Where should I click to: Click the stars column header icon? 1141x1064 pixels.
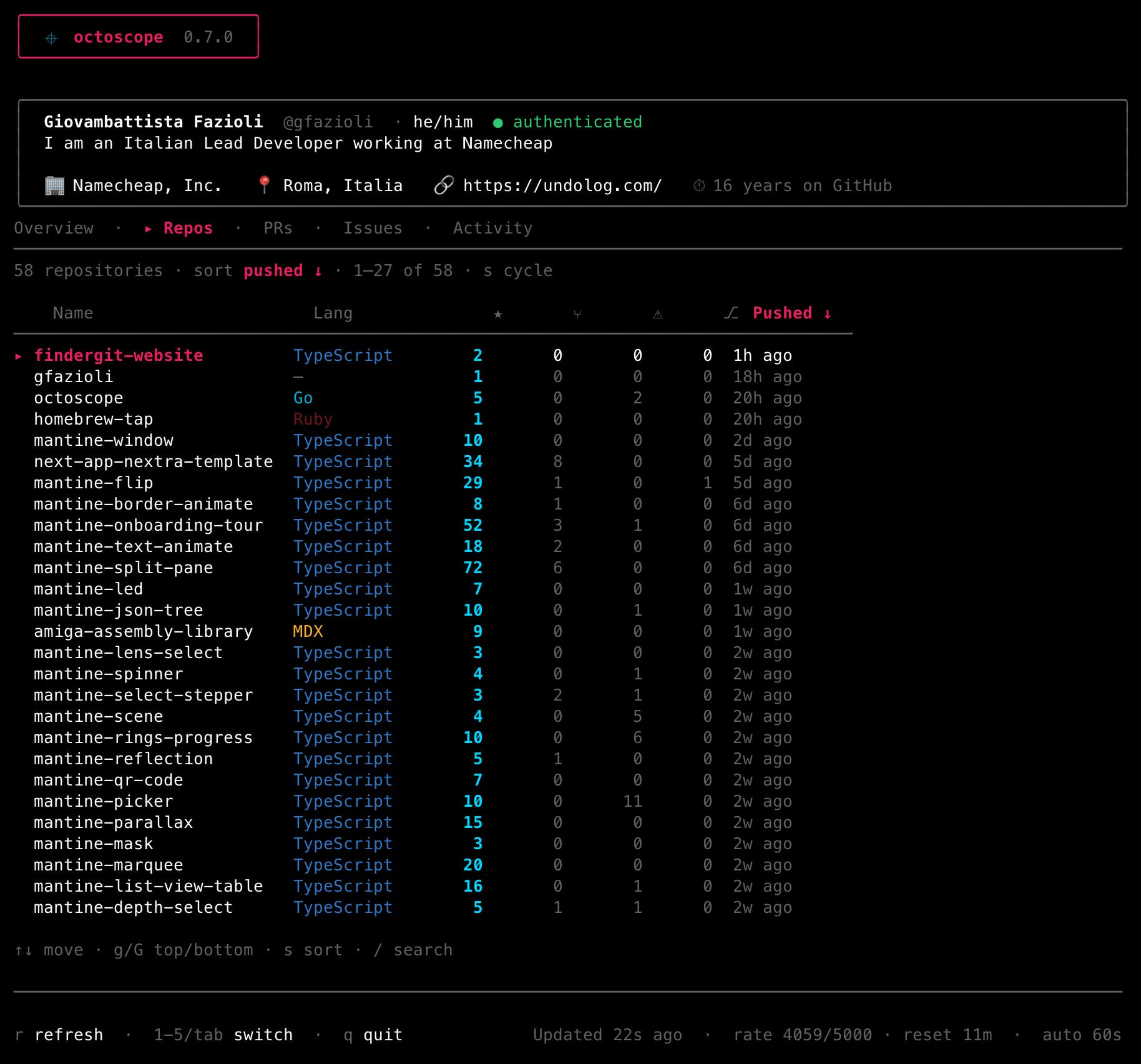(497, 314)
